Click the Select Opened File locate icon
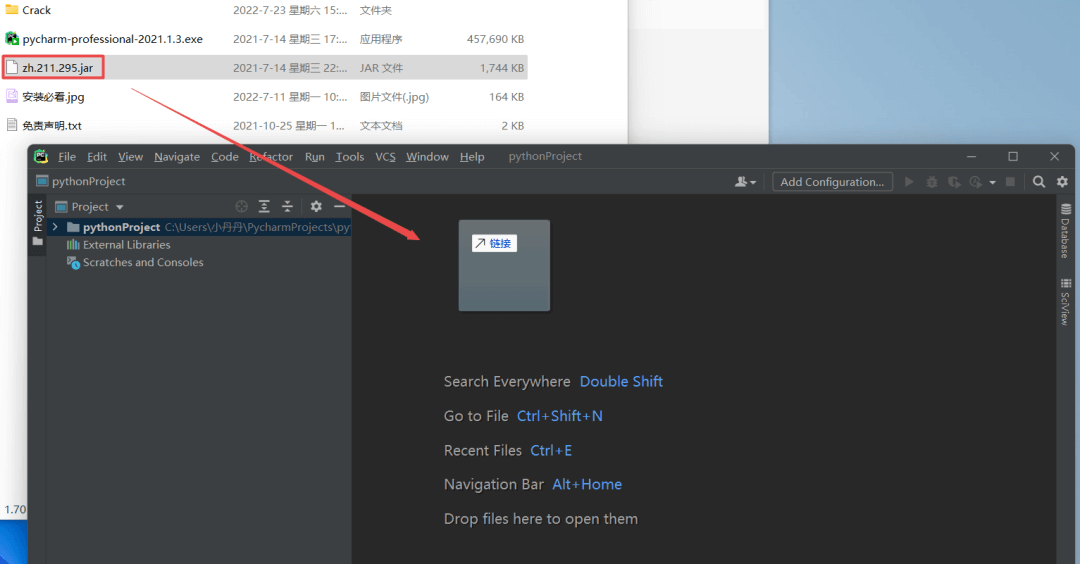Image resolution: width=1080 pixels, height=564 pixels. (x=241, y=207)
